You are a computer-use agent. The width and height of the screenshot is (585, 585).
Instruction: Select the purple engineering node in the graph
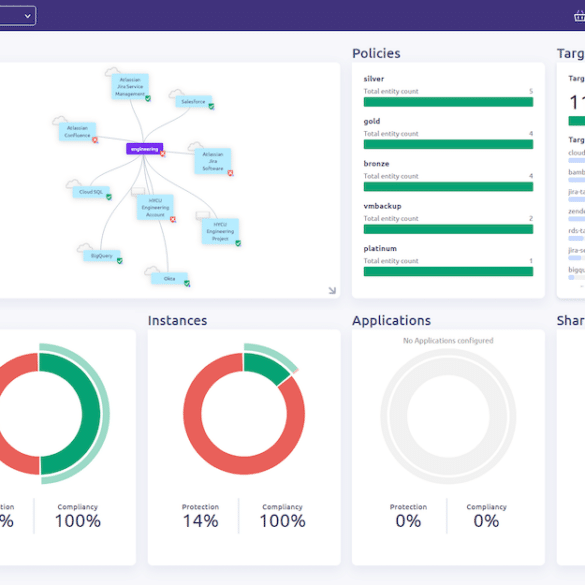tap(144, 149)
